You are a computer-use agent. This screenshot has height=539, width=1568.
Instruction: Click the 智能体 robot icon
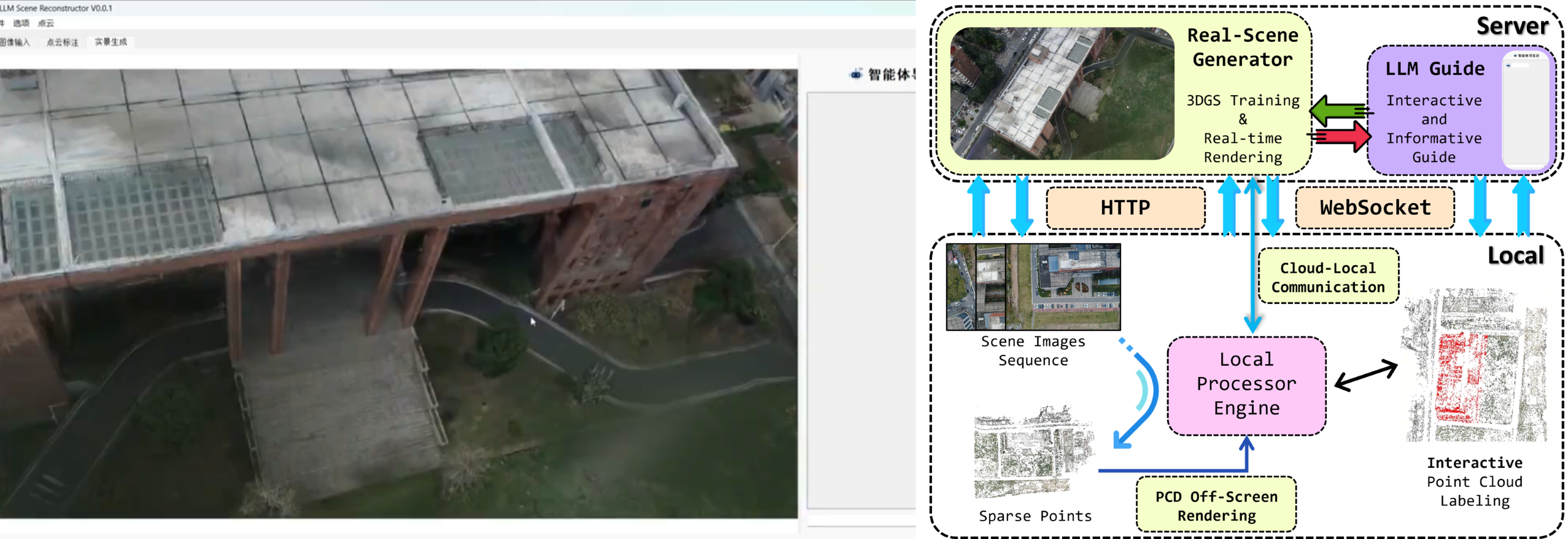[x=855, y=74]
